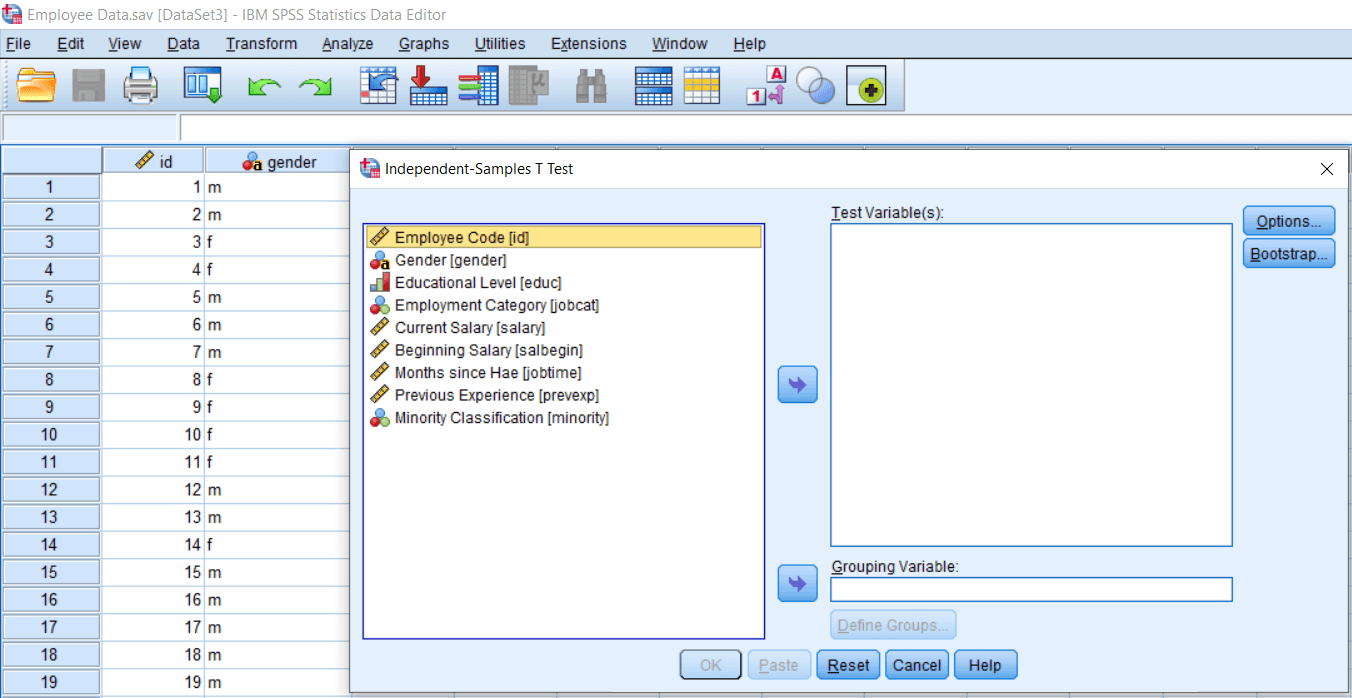Open the File menu
The height and width of the screenshot is (698, 1352).
click(x=18, y=44)
